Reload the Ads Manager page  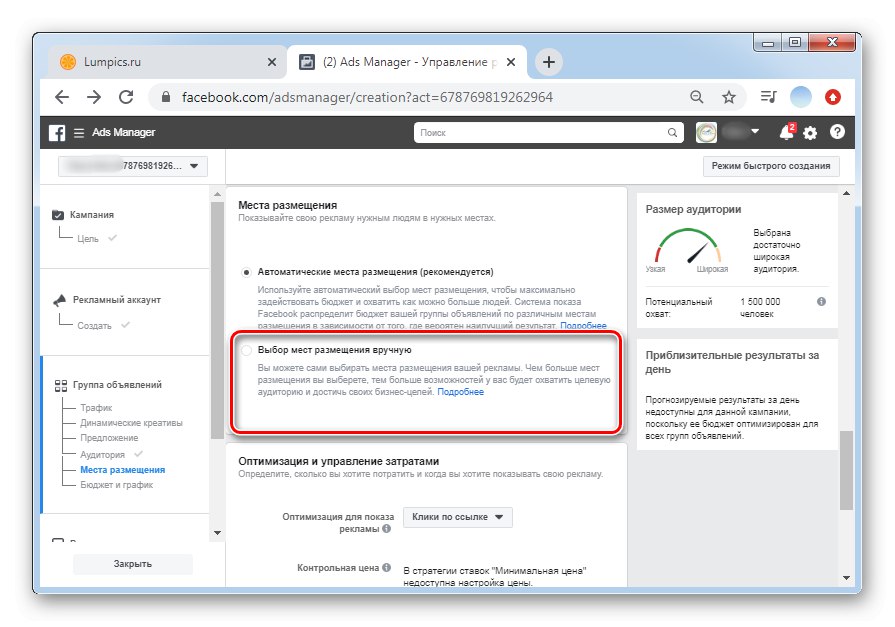126,97
